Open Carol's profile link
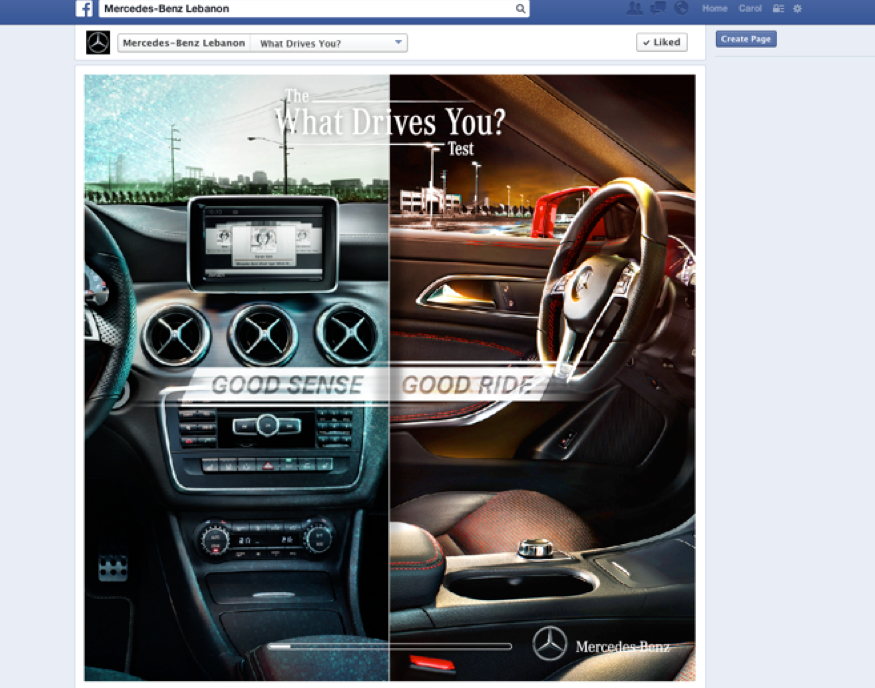The width and height of the screenshot is (875, 688). pyautogui.click(x=750, y=8)
